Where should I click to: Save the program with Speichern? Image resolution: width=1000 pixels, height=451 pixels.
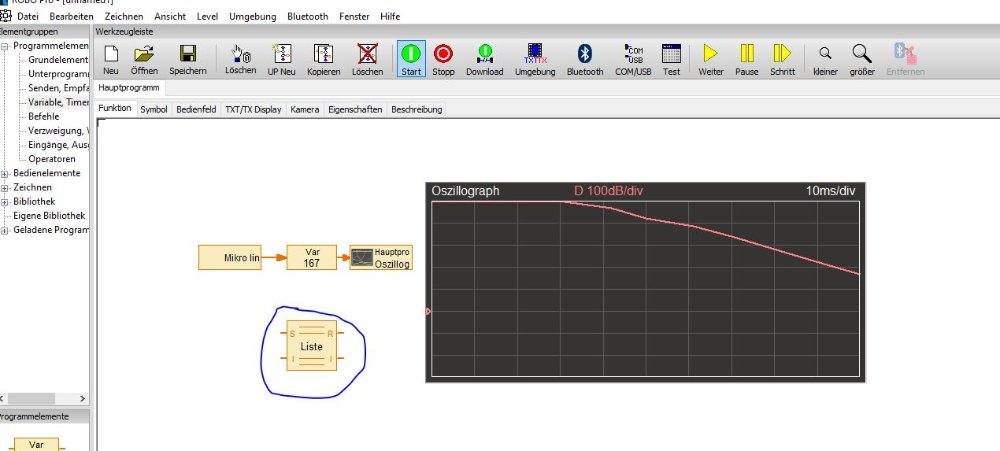(x=188, y=60)
